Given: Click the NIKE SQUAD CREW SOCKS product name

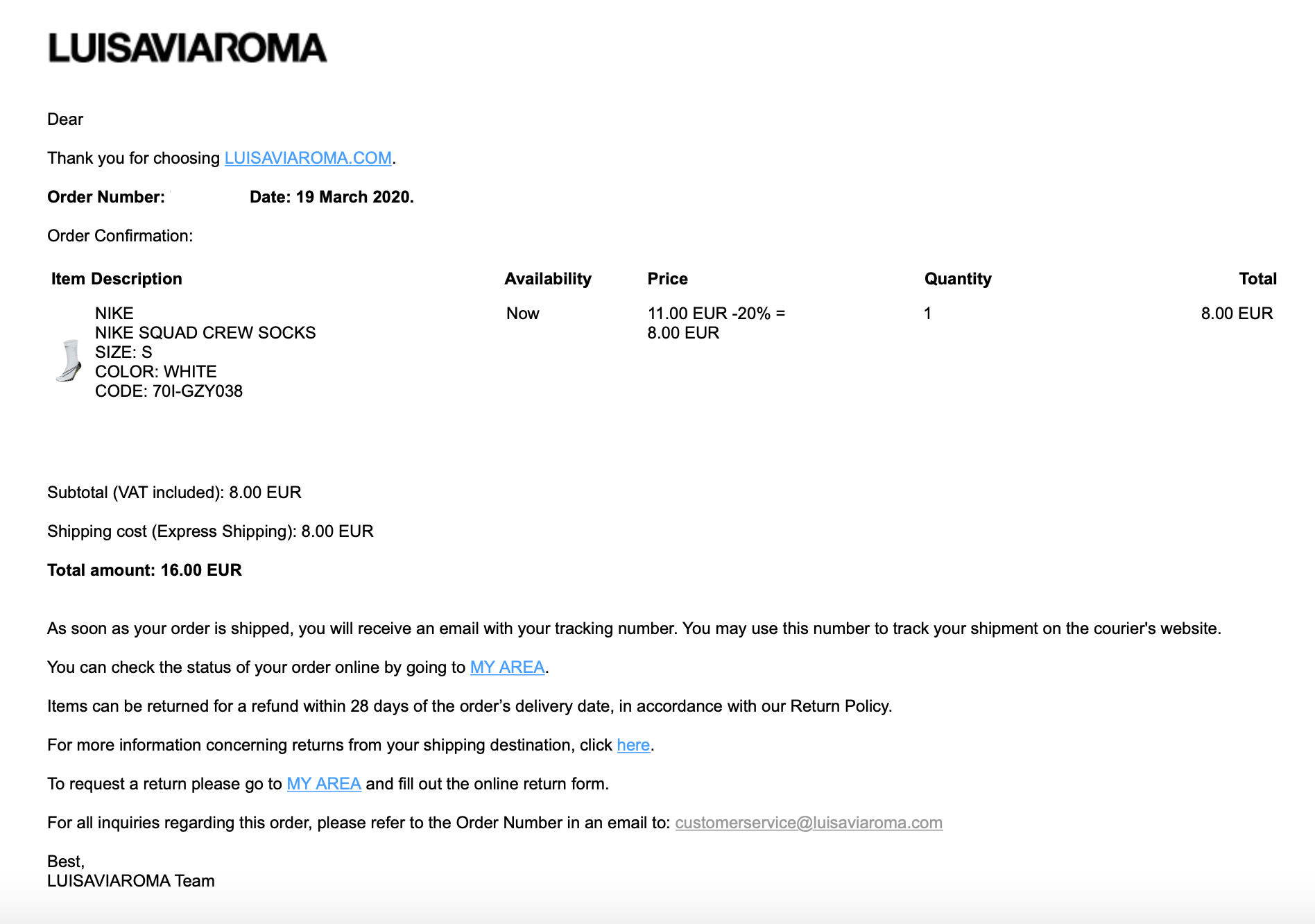Looking at the screenshot, I should [x=205, y=333].
